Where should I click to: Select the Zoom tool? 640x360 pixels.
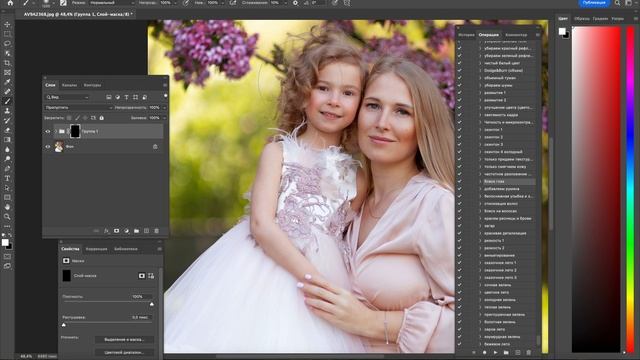click(x=7, y=217)
